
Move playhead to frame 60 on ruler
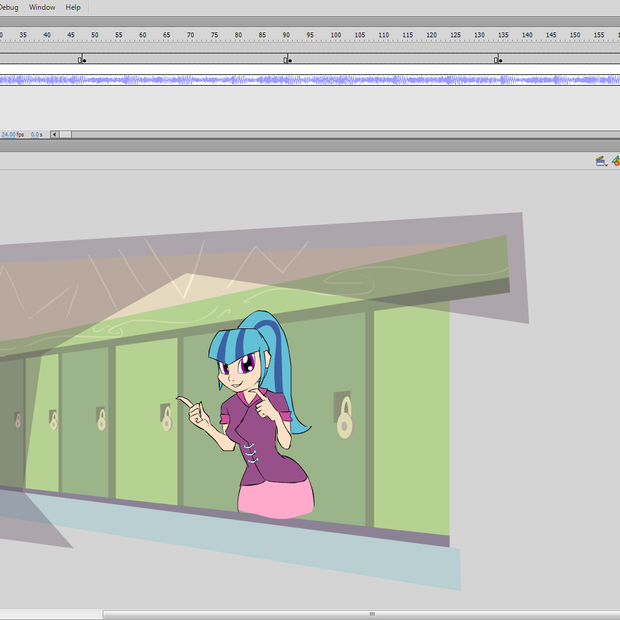[142, 35]
